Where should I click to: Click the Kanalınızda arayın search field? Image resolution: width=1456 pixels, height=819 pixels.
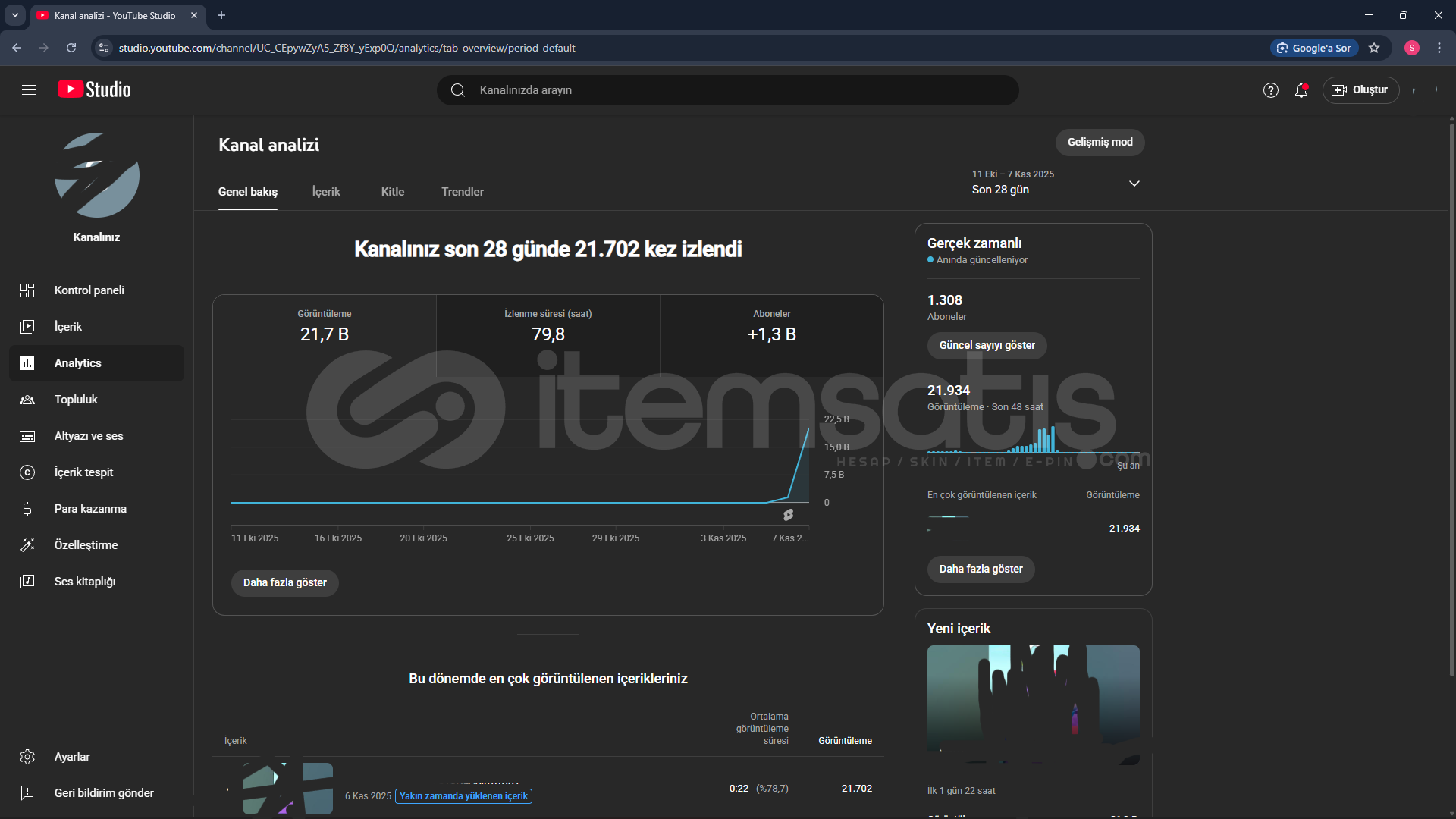[x=728, y=90]
